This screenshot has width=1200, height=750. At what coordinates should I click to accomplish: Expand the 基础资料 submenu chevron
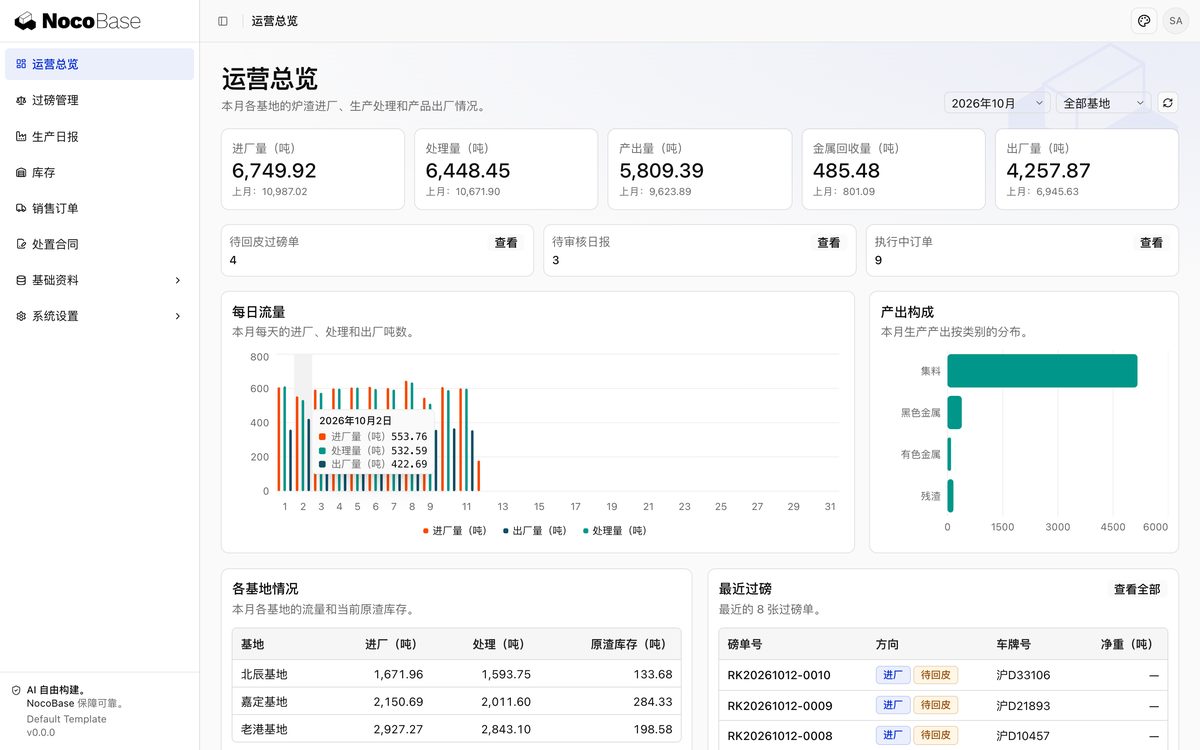click(178, 280)
